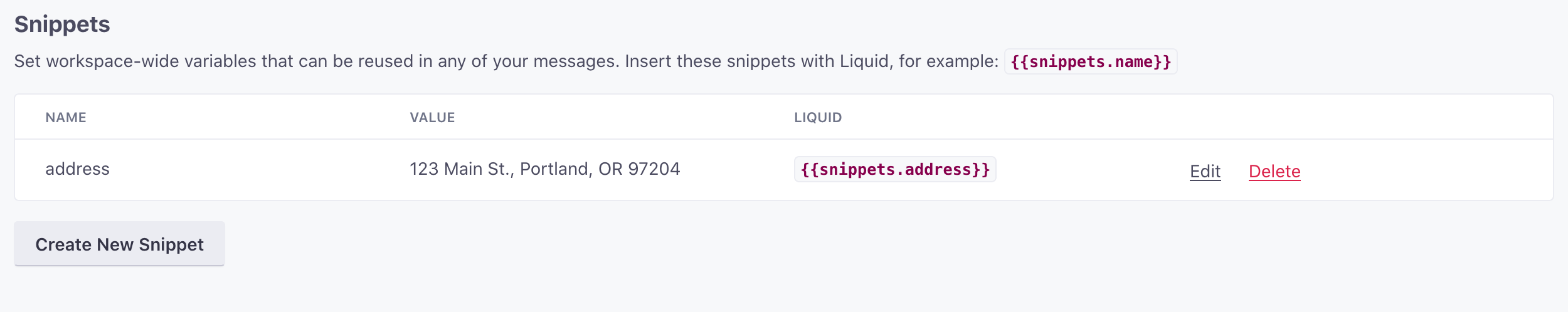This screenshot has height=312, width=1568.
Task: Click the 97204 zip code text
Action: click(x=654, y=169)
